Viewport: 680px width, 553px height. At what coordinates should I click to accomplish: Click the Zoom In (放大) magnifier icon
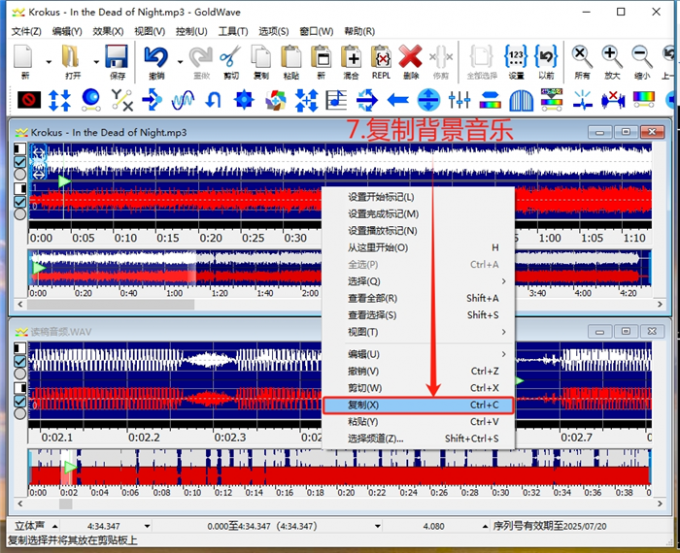pos(612,57)
